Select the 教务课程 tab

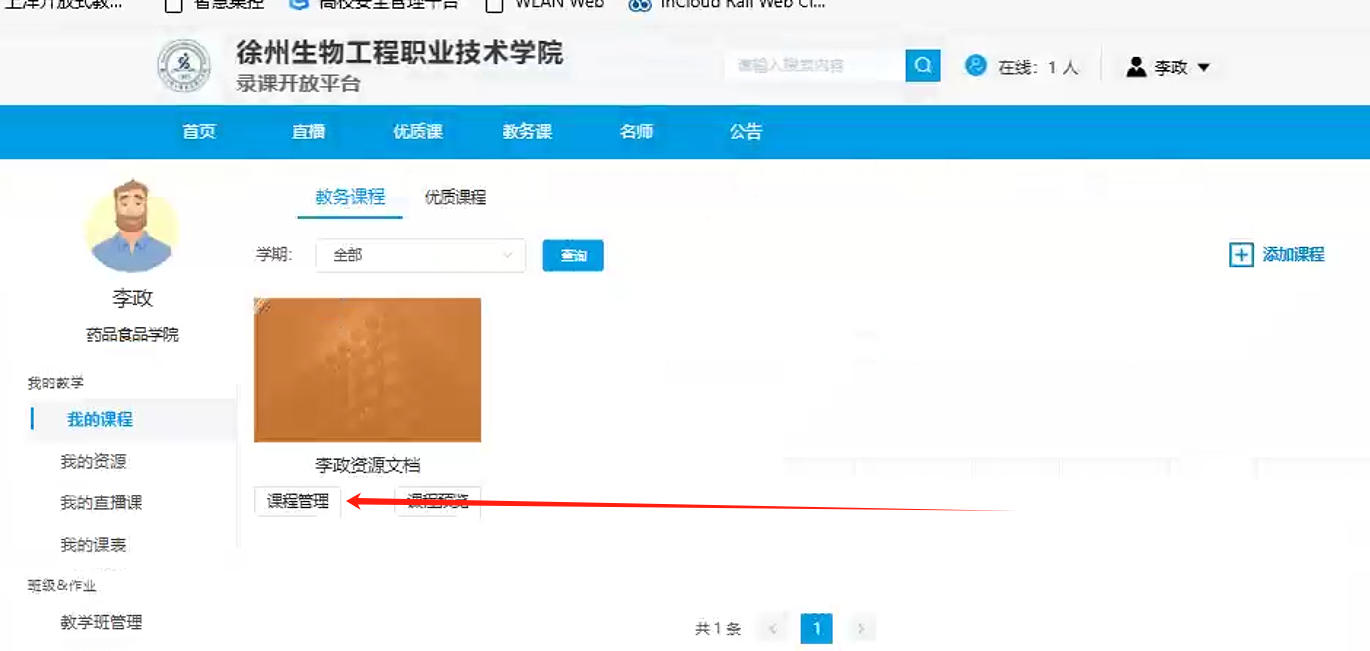click(350, 198)
